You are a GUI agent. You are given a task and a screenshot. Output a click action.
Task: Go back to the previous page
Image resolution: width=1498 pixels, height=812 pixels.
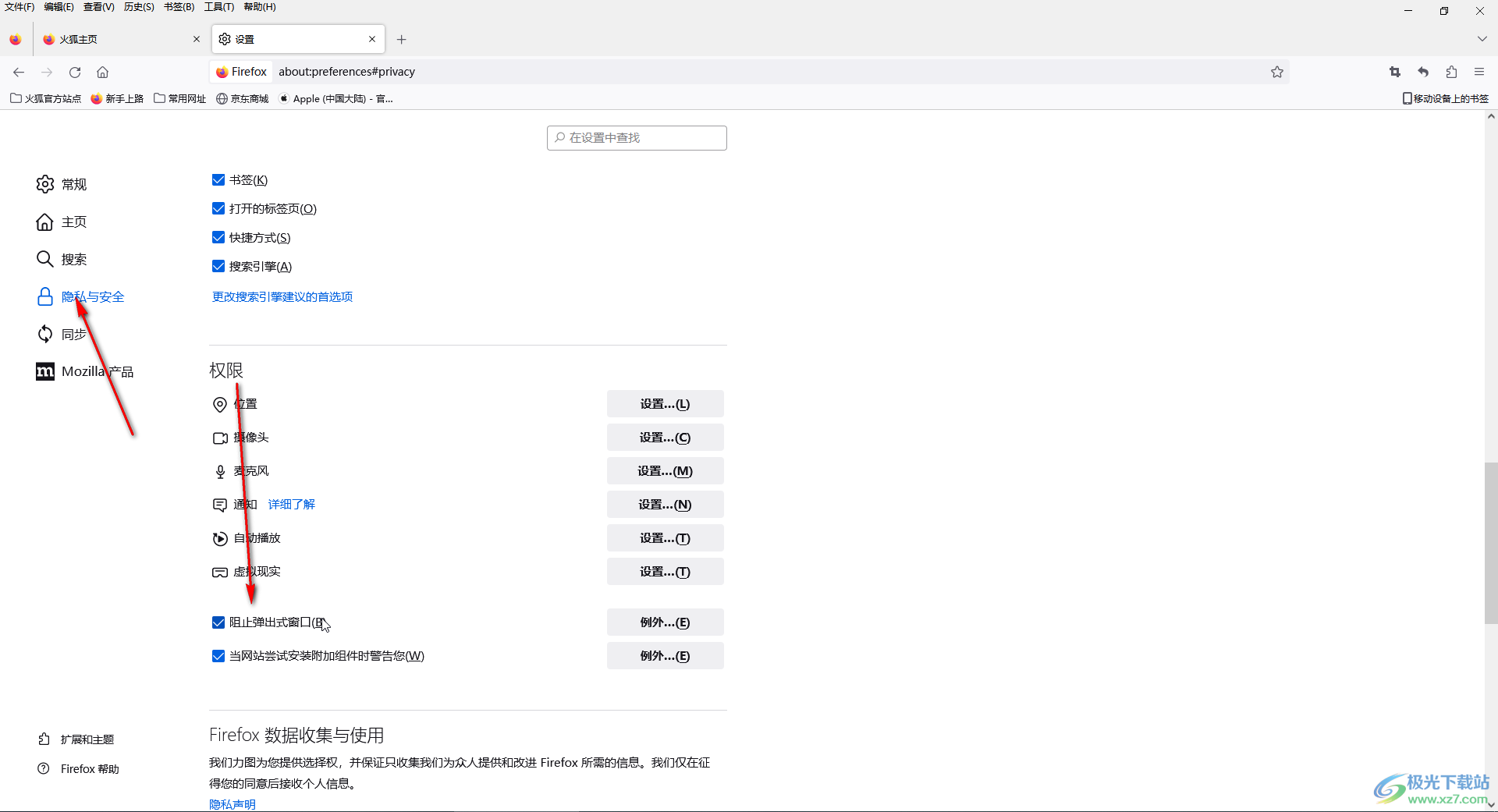pyautogui.click(x=19, y=72)
